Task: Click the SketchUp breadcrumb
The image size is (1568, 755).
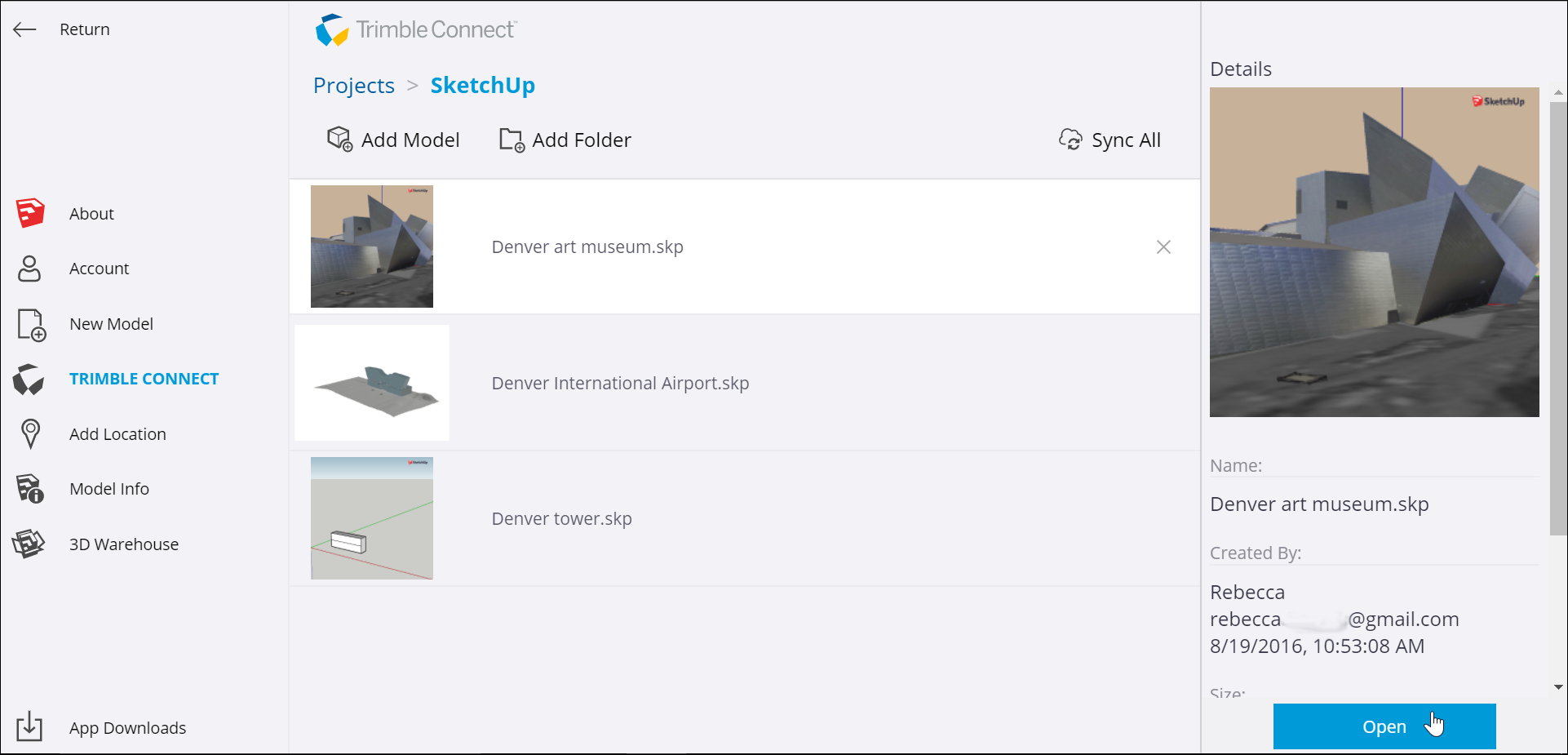Action: (483, 86)
